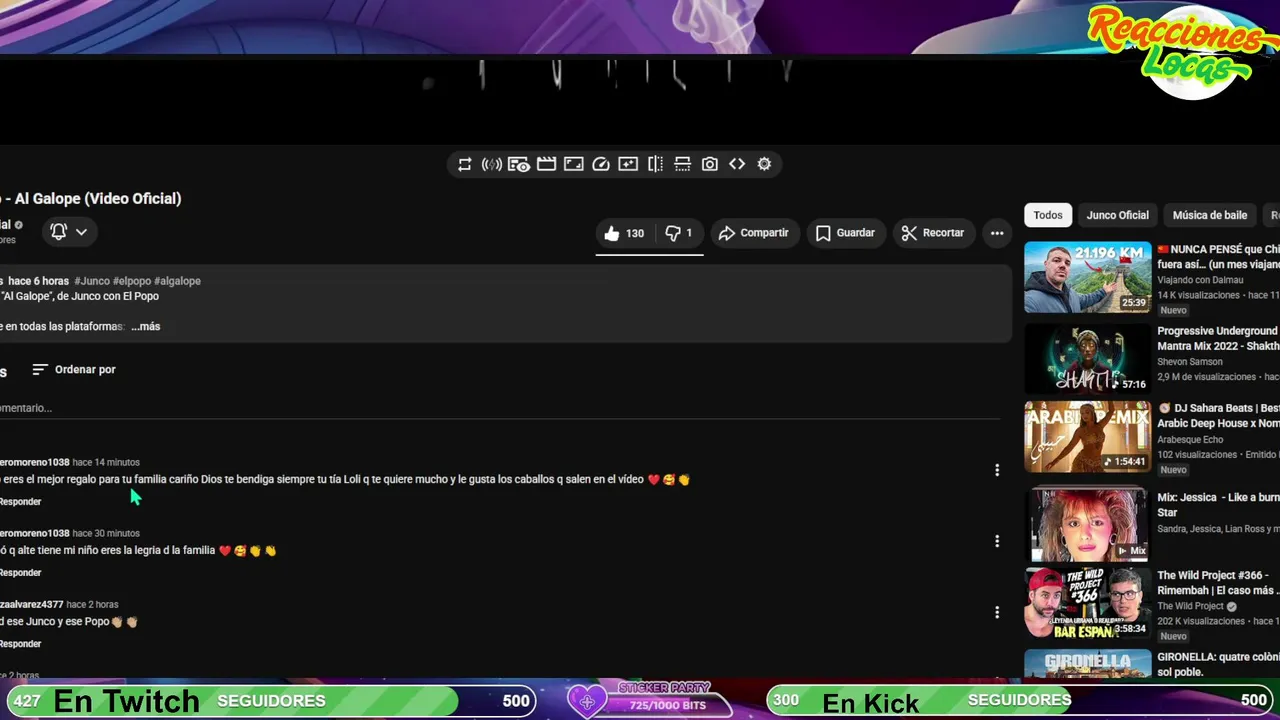Screen dimensions: 1280x720
Task: Click the sparkle video filters icon
Action: pos(628,164)
